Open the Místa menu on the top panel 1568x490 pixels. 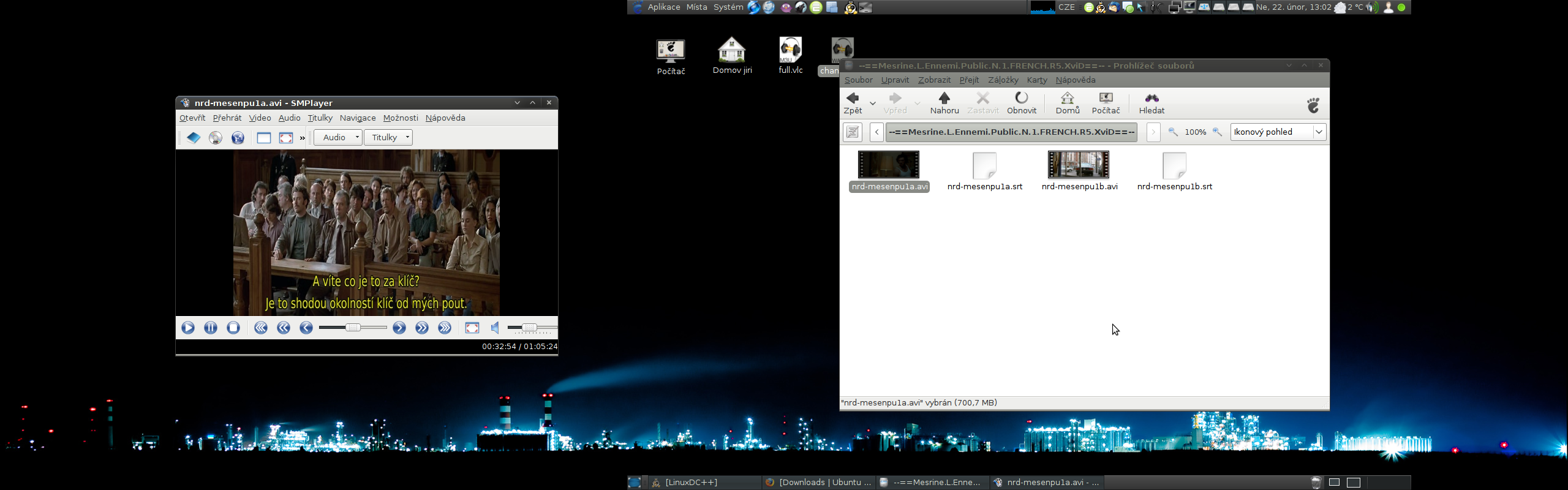click(696, 7)
